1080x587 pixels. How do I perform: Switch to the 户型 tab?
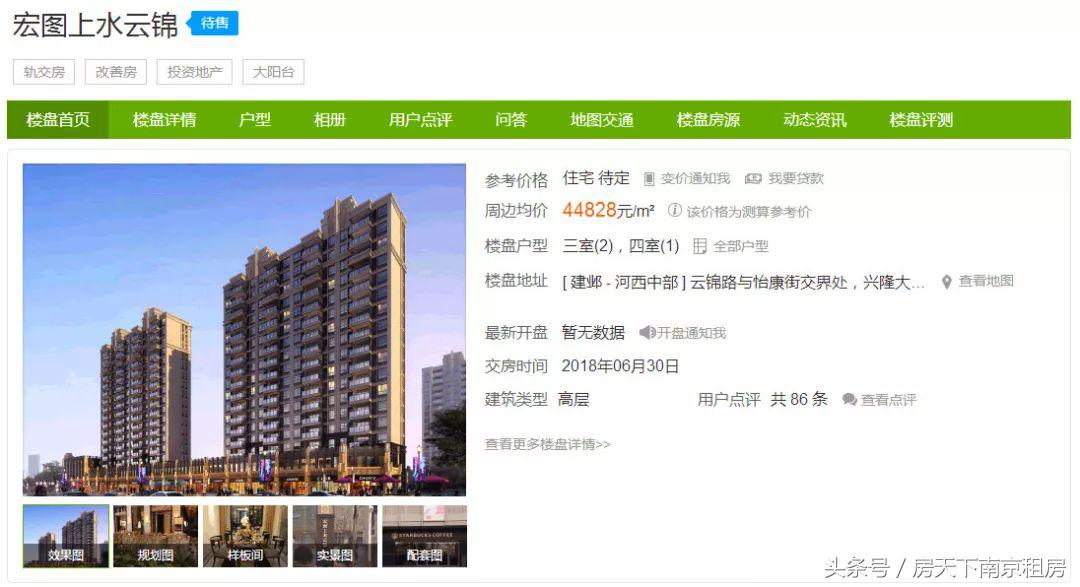254,120
